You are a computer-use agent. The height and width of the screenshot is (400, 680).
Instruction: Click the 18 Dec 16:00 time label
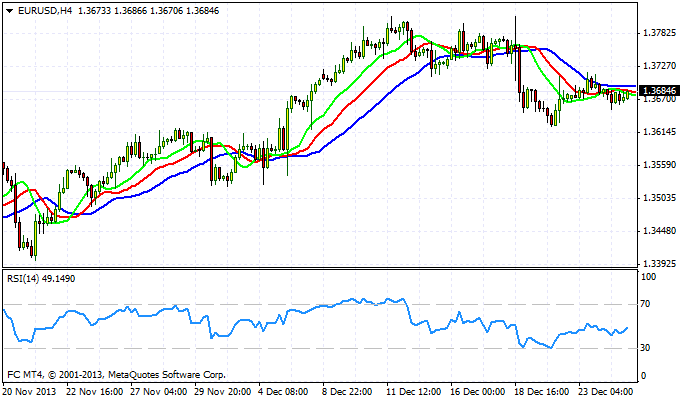click(x=542, y=391)
